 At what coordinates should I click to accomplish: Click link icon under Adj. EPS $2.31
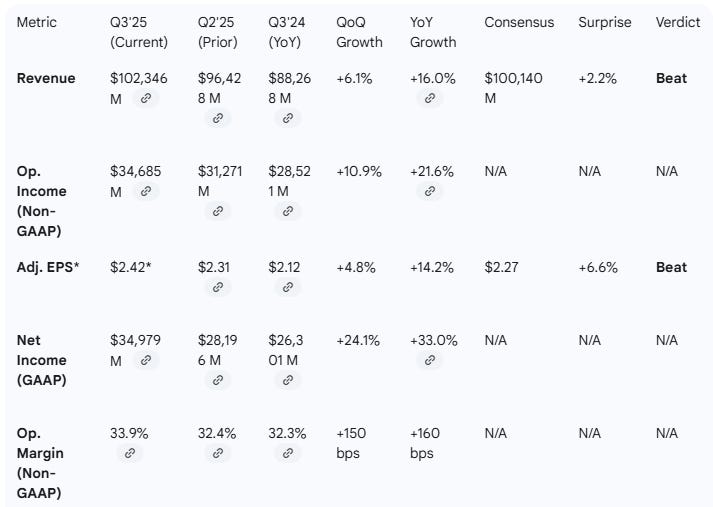(x=217, y=287)
